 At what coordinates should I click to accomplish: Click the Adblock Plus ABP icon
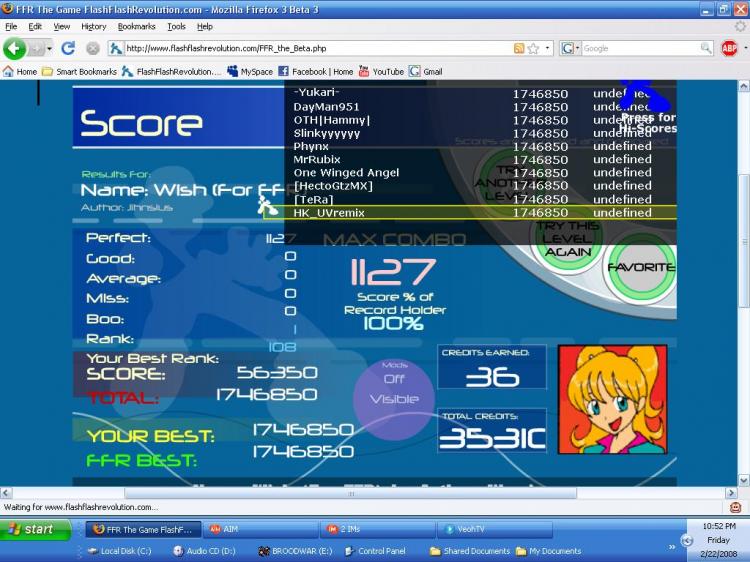(x=729, y=48)
